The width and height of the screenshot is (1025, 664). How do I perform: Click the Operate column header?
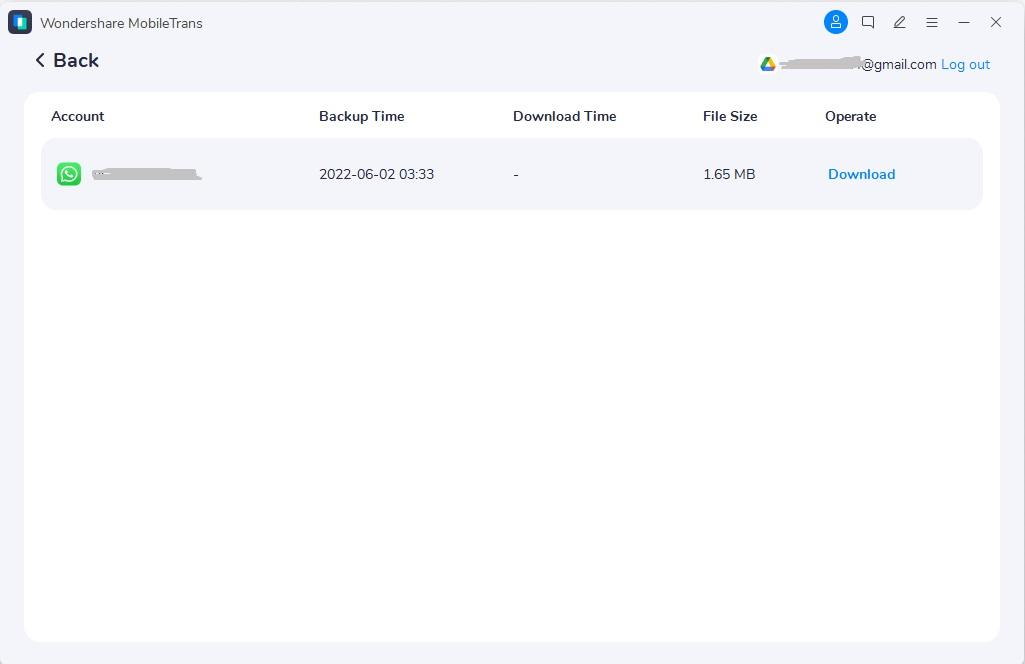click(850, 116)
